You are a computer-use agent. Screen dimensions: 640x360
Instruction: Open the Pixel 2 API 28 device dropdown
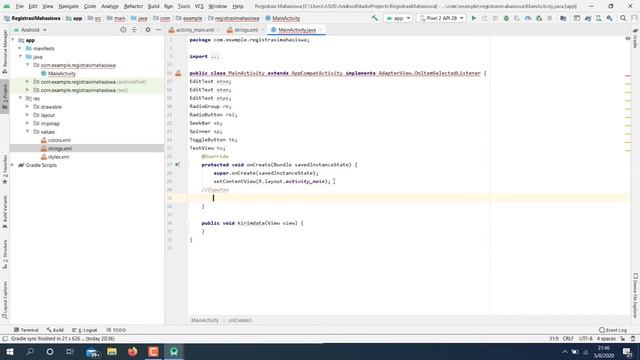pyautogui.click(x=441, y=18)
